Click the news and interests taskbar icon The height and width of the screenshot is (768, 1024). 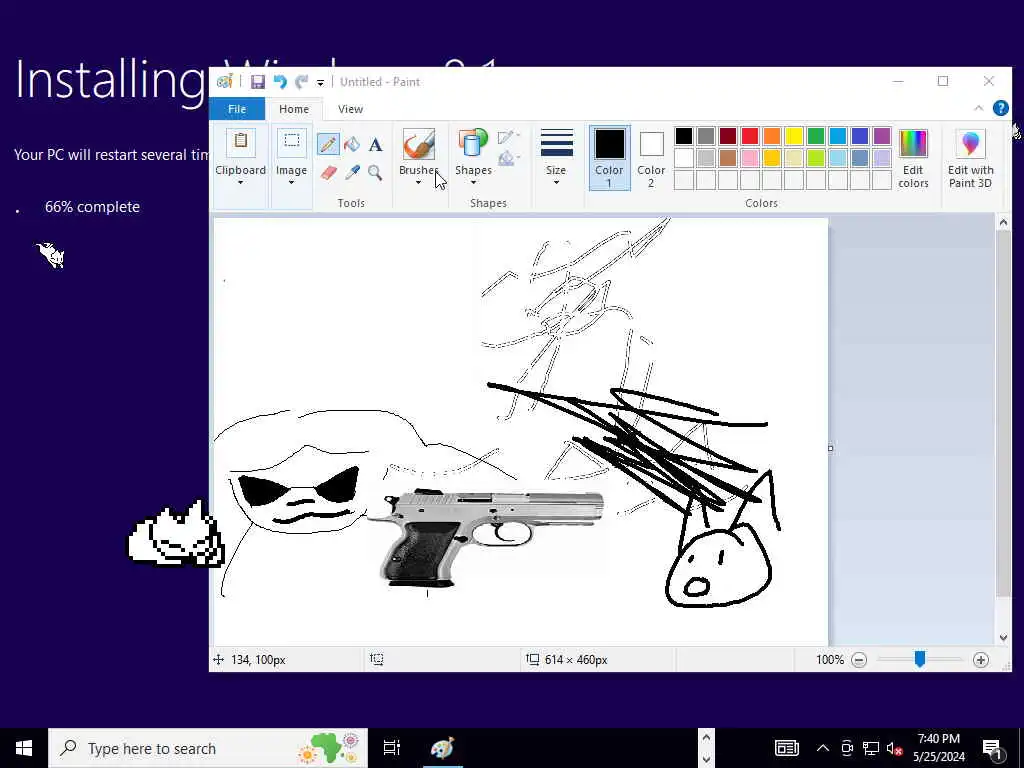click(786, 748)
